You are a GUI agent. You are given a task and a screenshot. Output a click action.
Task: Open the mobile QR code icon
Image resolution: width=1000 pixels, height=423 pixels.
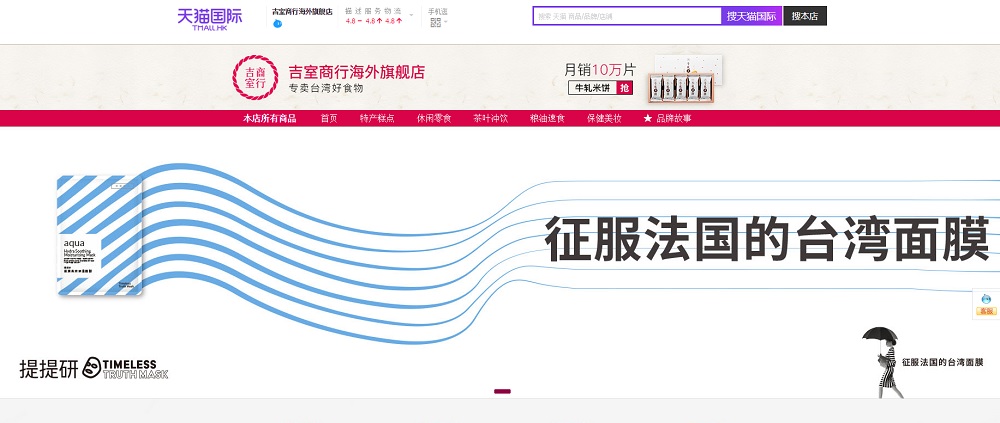coord(436,22)
